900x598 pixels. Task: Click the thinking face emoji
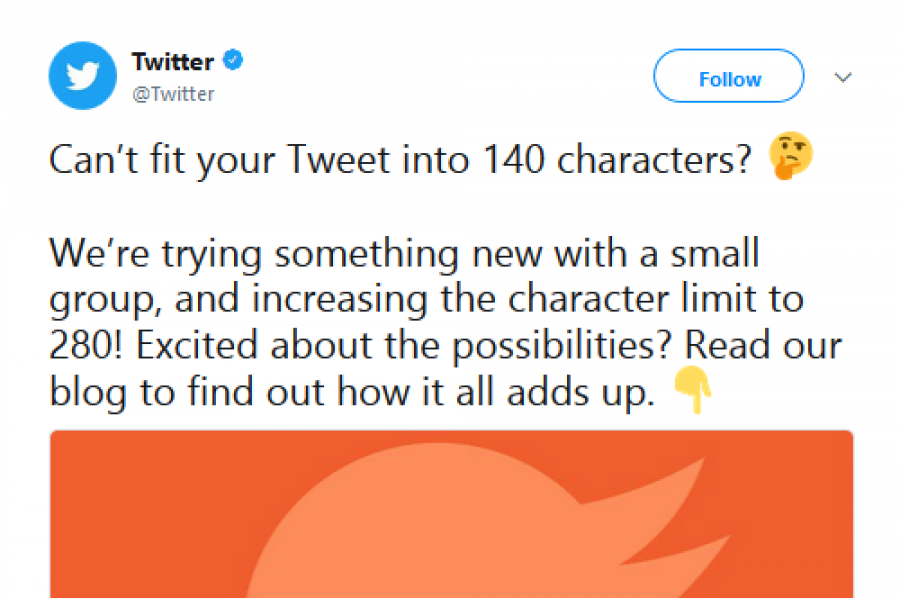coord(791,156)
